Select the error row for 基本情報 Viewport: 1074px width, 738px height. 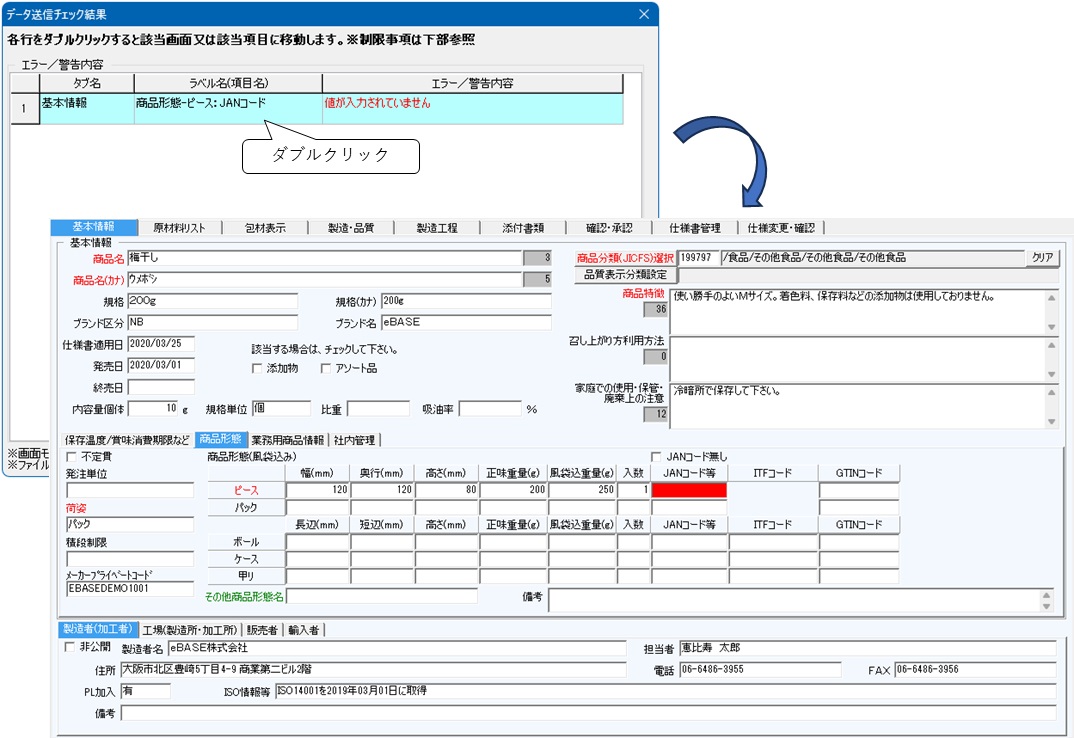tap(330, 103)
